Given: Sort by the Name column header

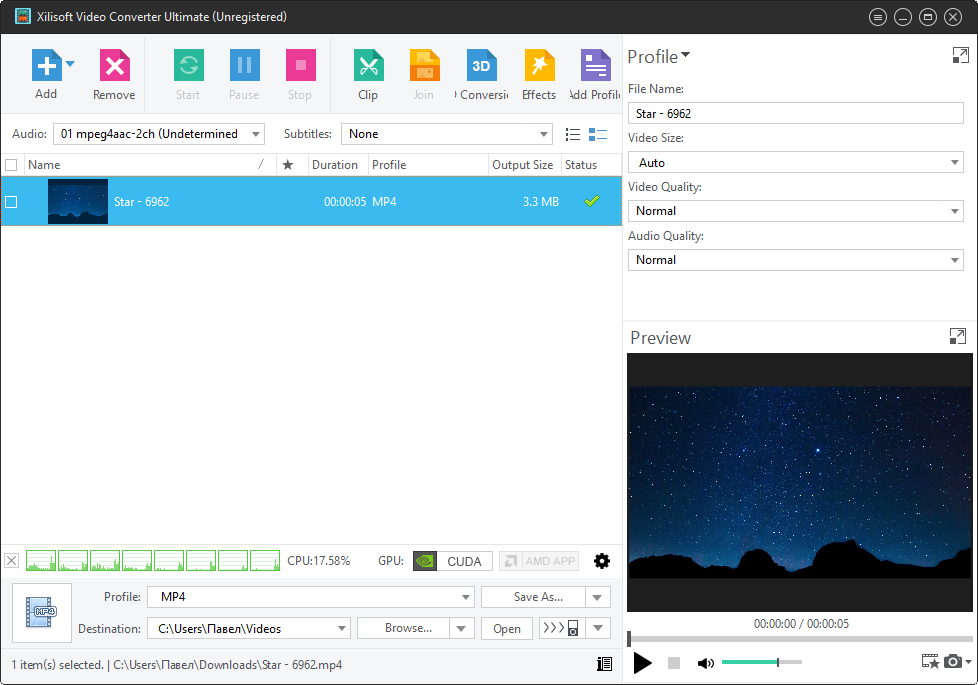Looking at the screenshot, I should point(150,165).
